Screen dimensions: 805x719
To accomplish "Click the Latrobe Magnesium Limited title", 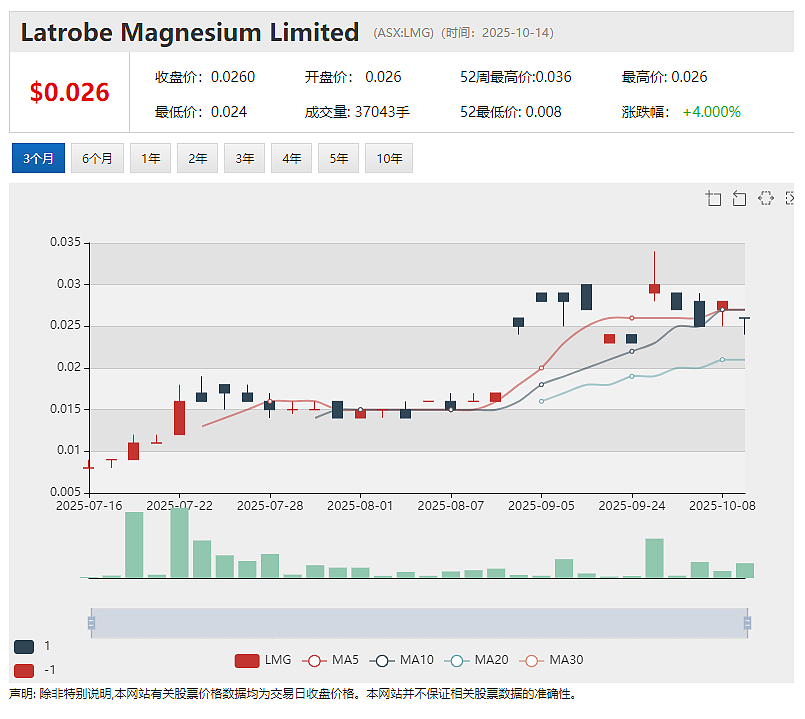I will [x=189, y=32].
